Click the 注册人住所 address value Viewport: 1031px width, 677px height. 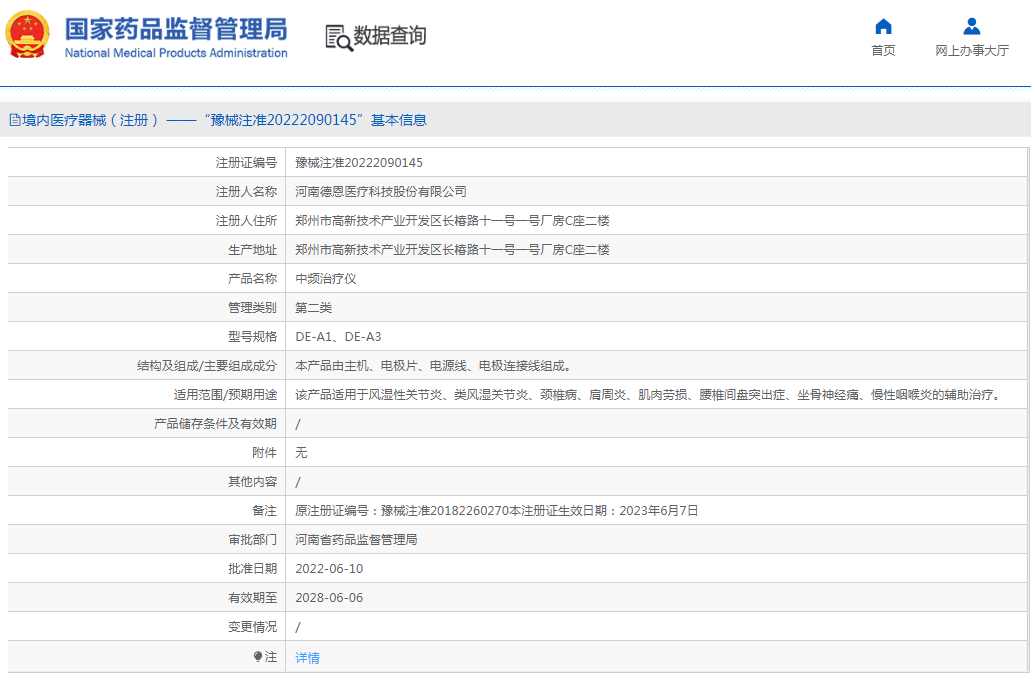[x=452, y=221]
